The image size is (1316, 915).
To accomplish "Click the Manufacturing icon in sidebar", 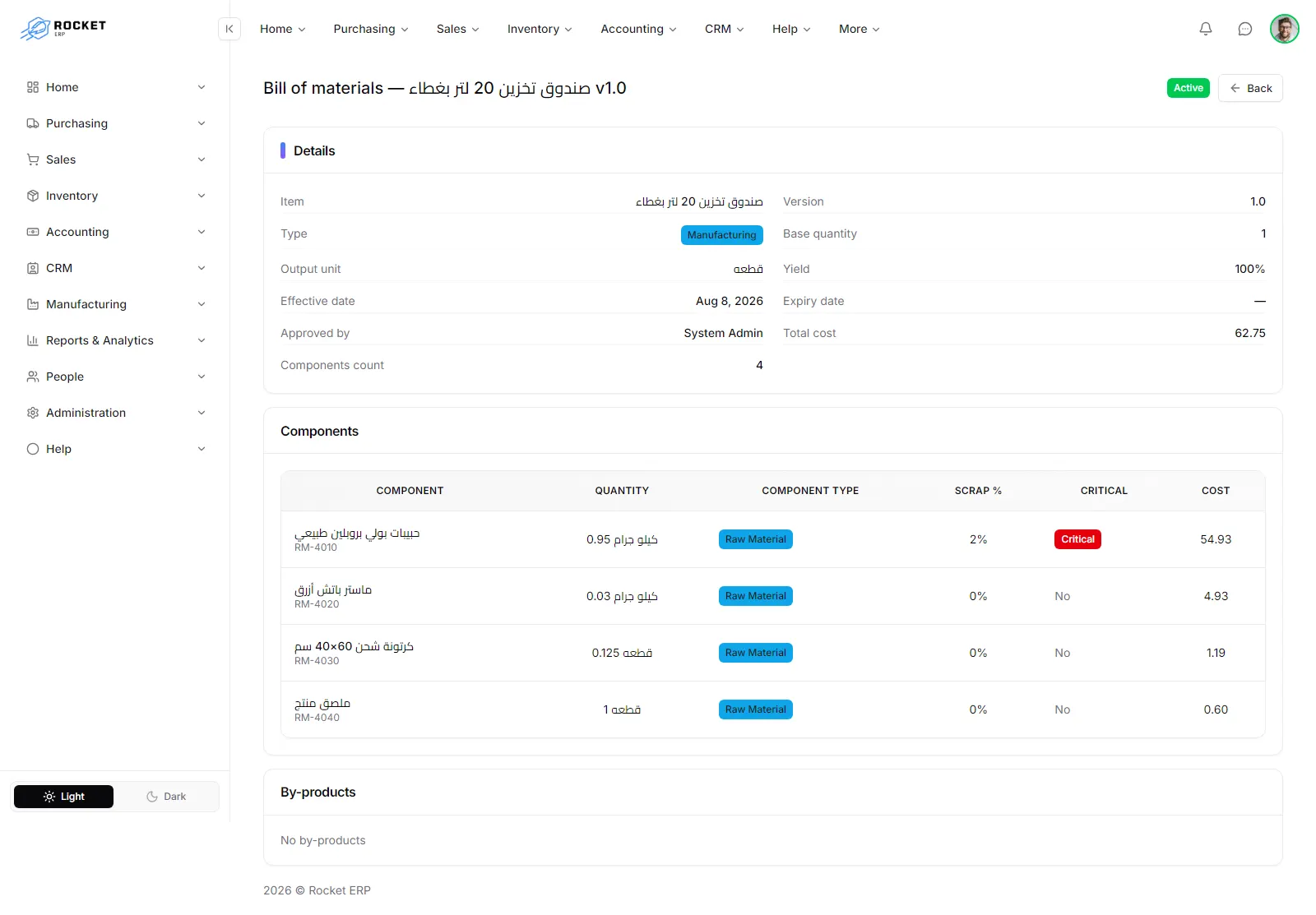I will click(33, 304).
